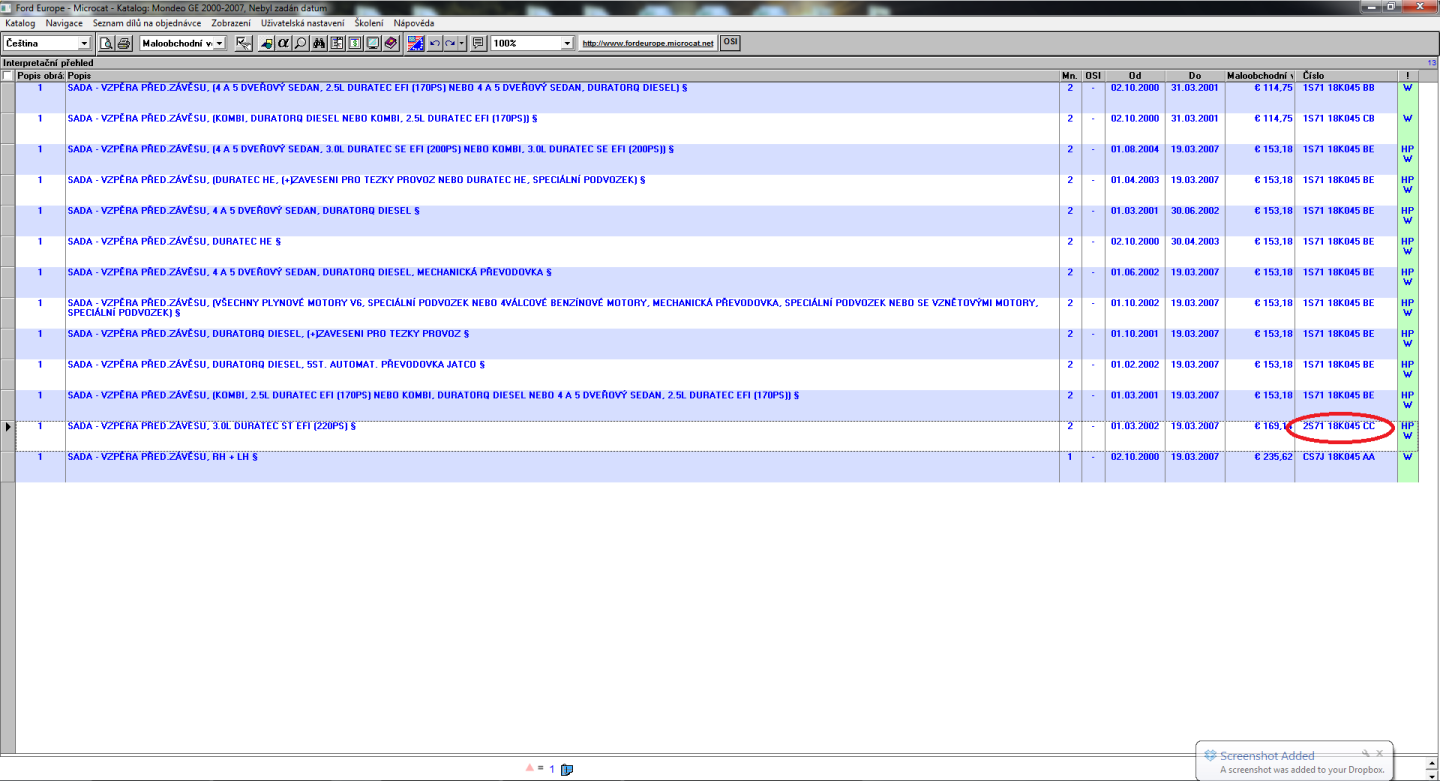The image size is (1440, 781).
Task: Dismiss the Dropbox Screenshot Added notification
Action: point(1379,753)
